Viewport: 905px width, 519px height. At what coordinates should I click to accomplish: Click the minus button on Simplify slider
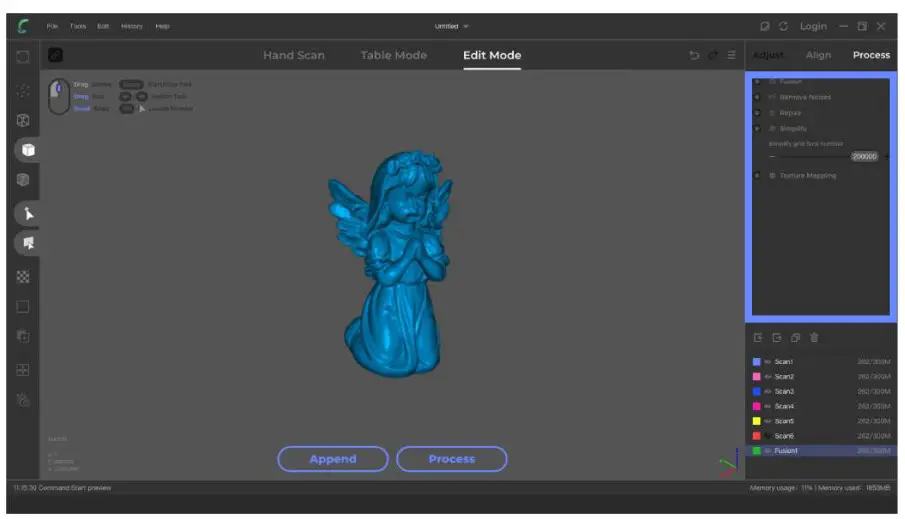tap(772, 156)
